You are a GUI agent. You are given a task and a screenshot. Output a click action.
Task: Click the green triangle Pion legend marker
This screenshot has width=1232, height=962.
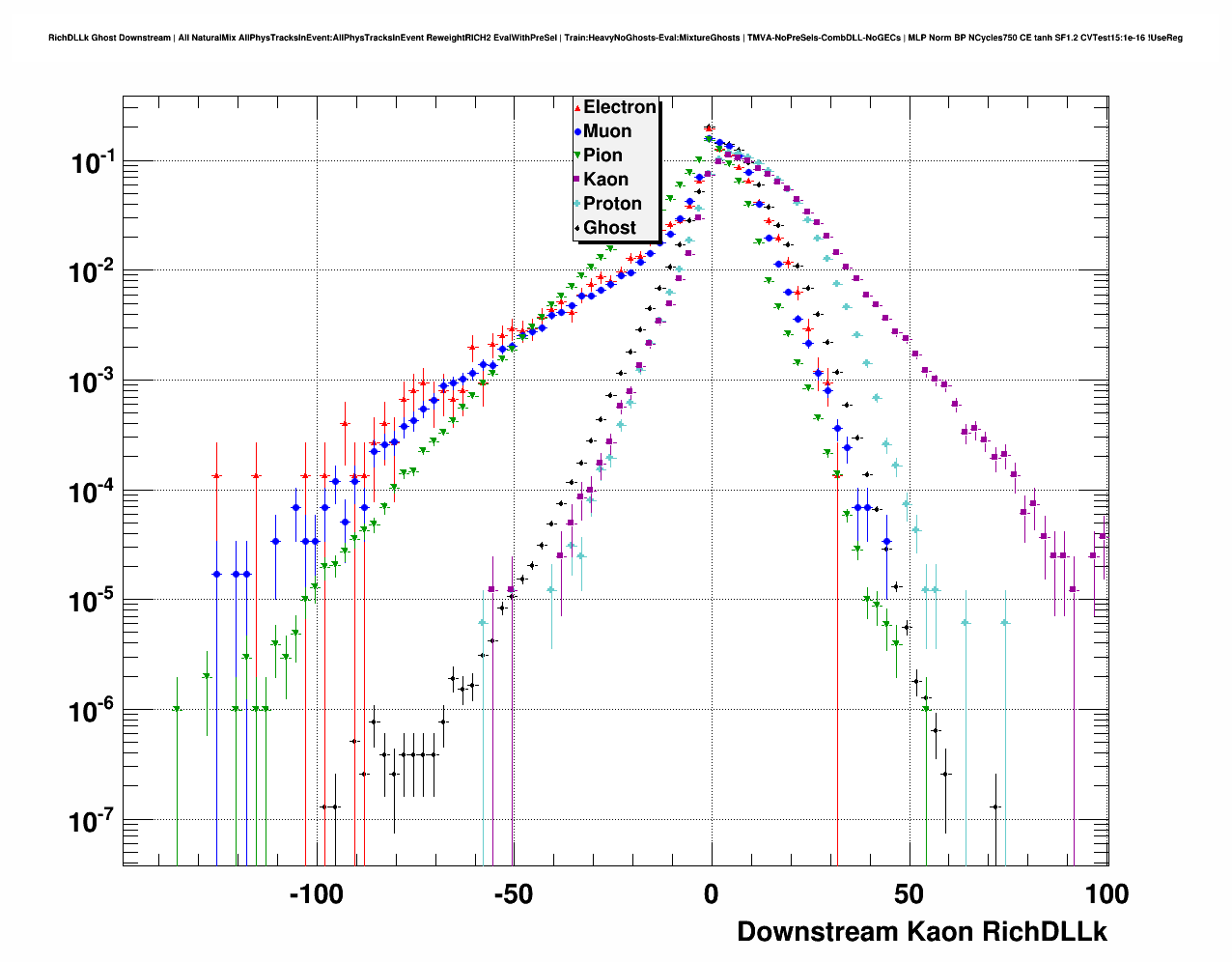pos(577,156)
